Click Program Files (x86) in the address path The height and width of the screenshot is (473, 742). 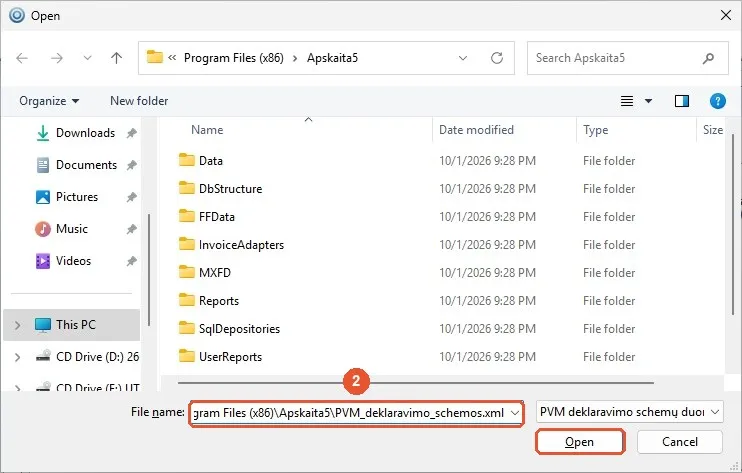(x=234, y=58)
